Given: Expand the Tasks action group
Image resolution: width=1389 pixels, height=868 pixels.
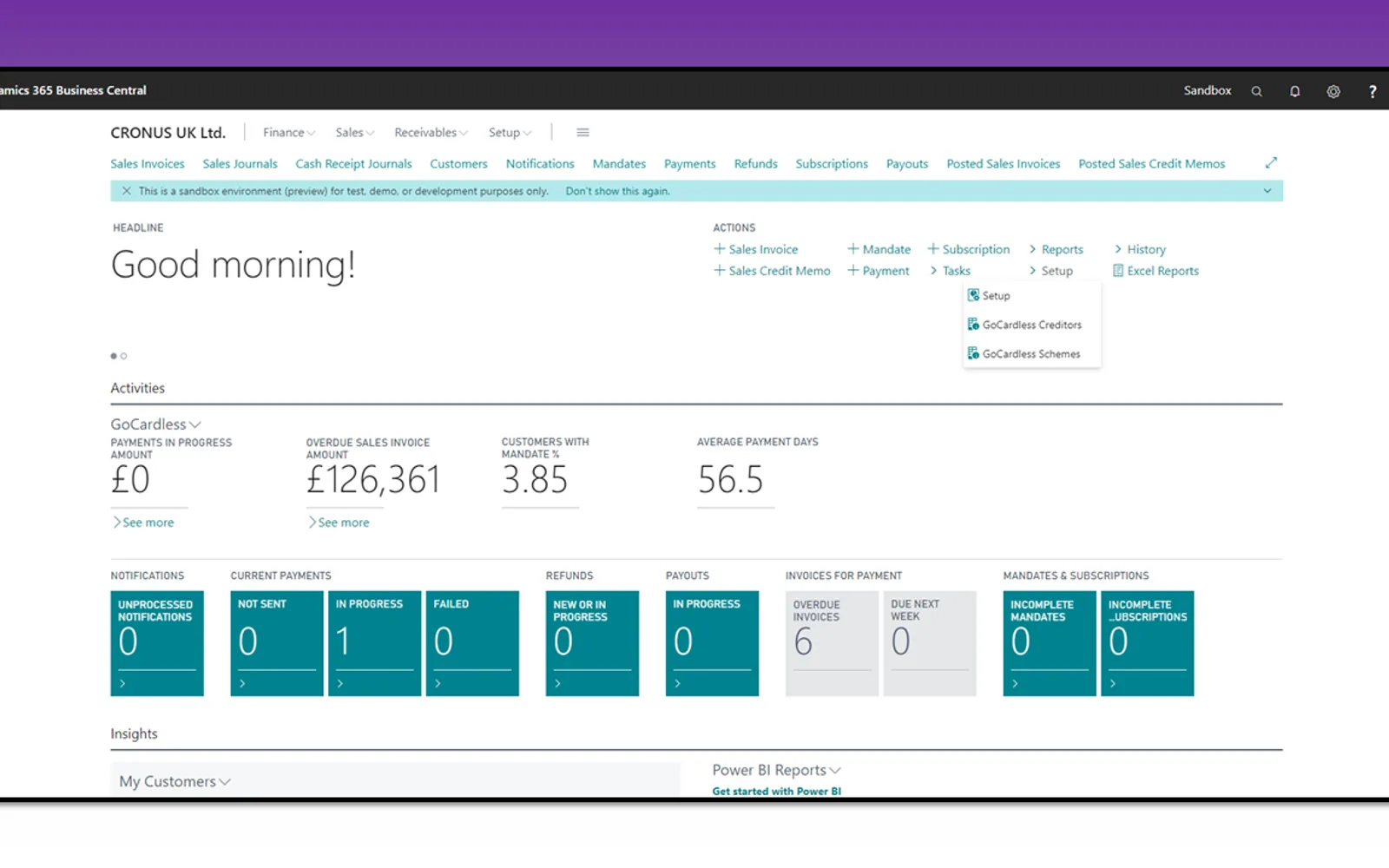Looking at the screenshot, I should point(951,271).
